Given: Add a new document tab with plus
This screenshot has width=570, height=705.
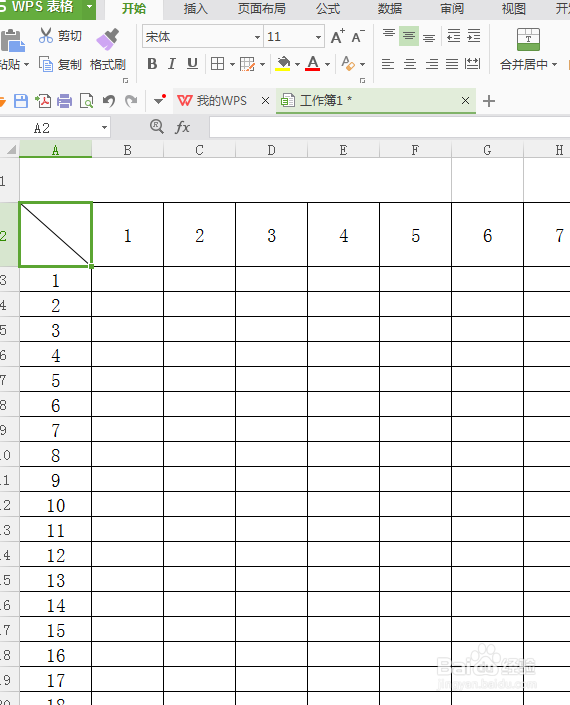Looking at the screenshot, I should (489, 101).
